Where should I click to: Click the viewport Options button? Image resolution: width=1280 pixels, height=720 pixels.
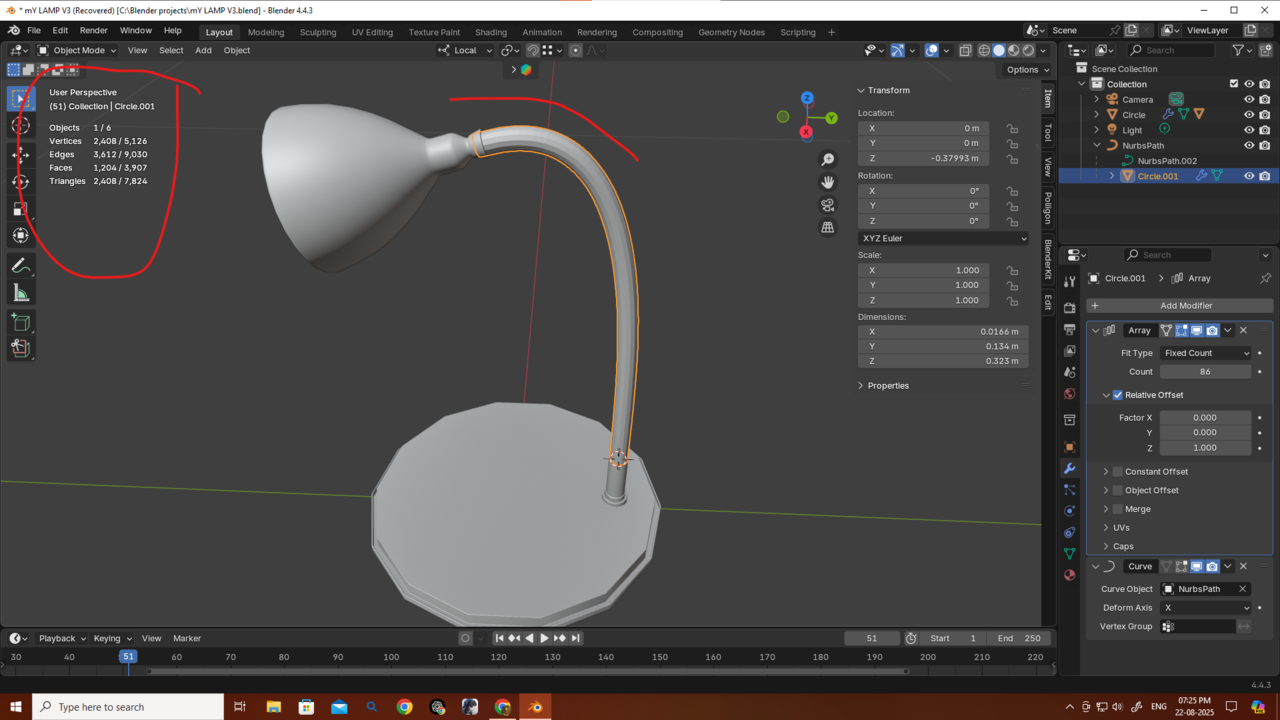(x=1027, y=70)
